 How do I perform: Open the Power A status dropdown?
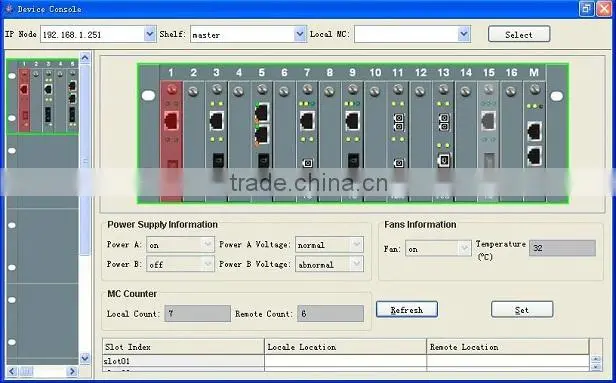tap(208, 244)
